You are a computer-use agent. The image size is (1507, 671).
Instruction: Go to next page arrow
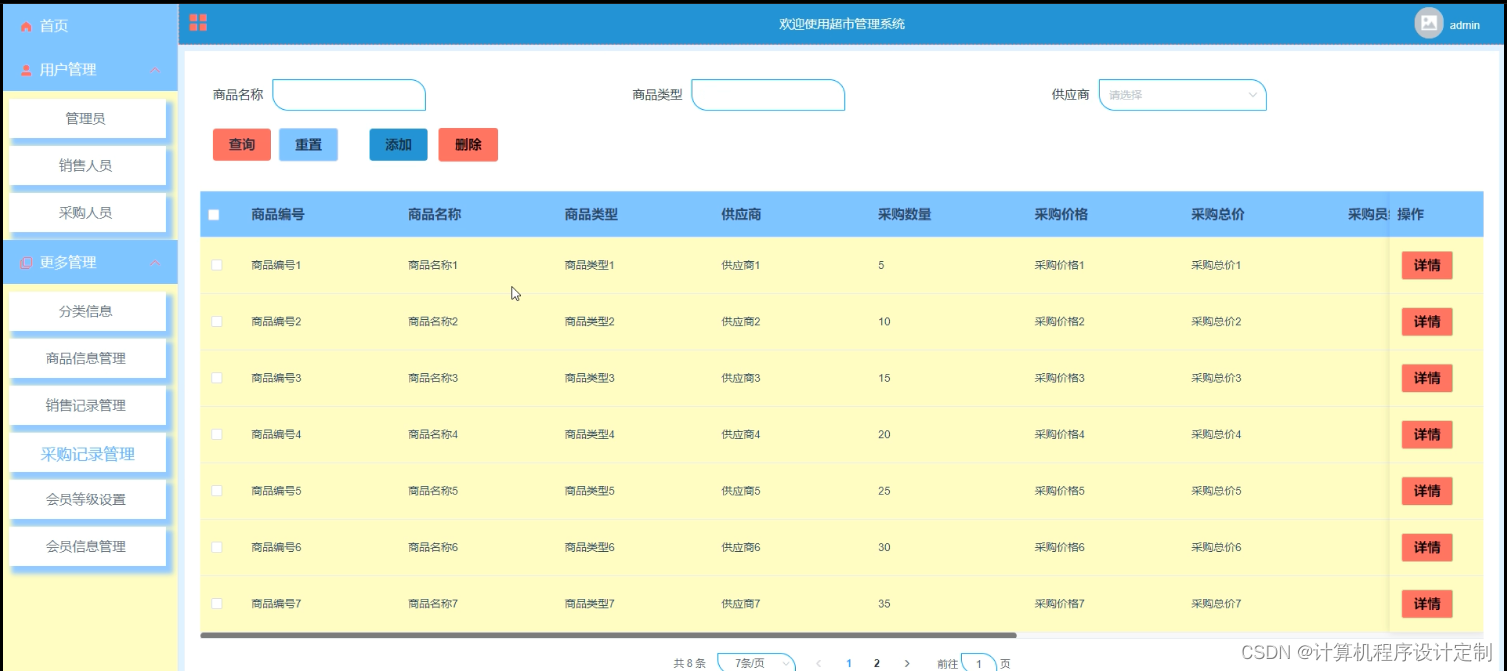click(x=907, y=663)
